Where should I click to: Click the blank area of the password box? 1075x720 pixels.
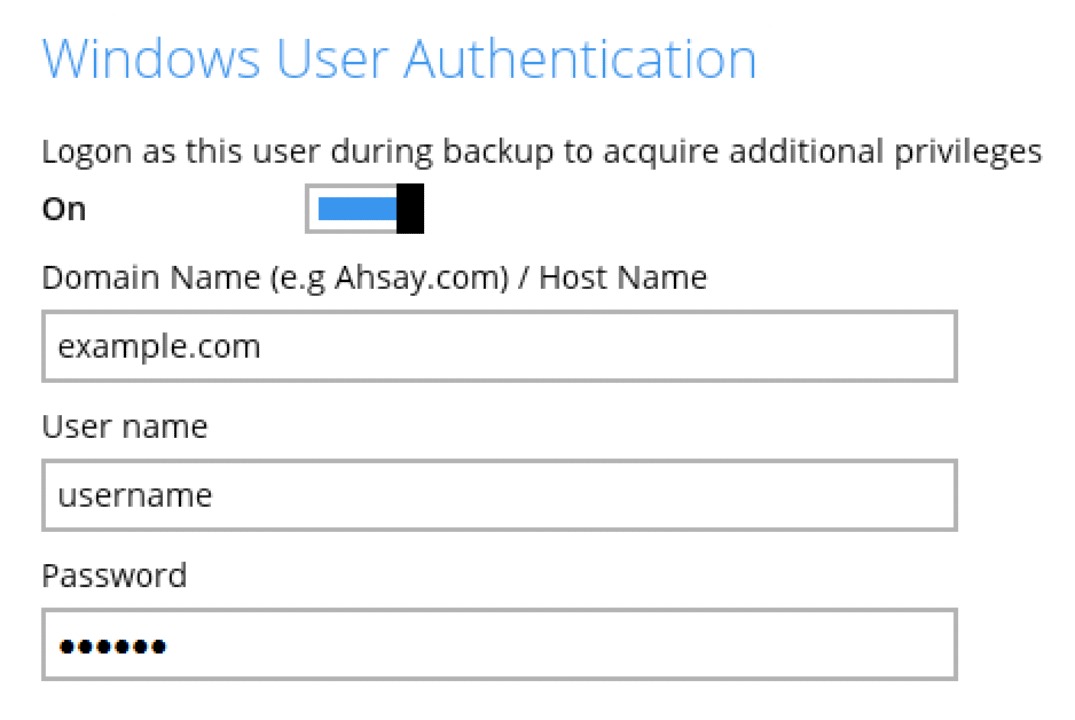tap(550, 645)
